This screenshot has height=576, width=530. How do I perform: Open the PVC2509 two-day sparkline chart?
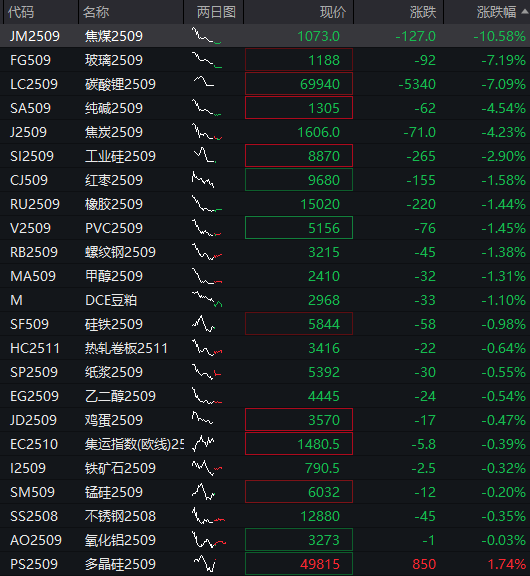click(x=206, y=227)
